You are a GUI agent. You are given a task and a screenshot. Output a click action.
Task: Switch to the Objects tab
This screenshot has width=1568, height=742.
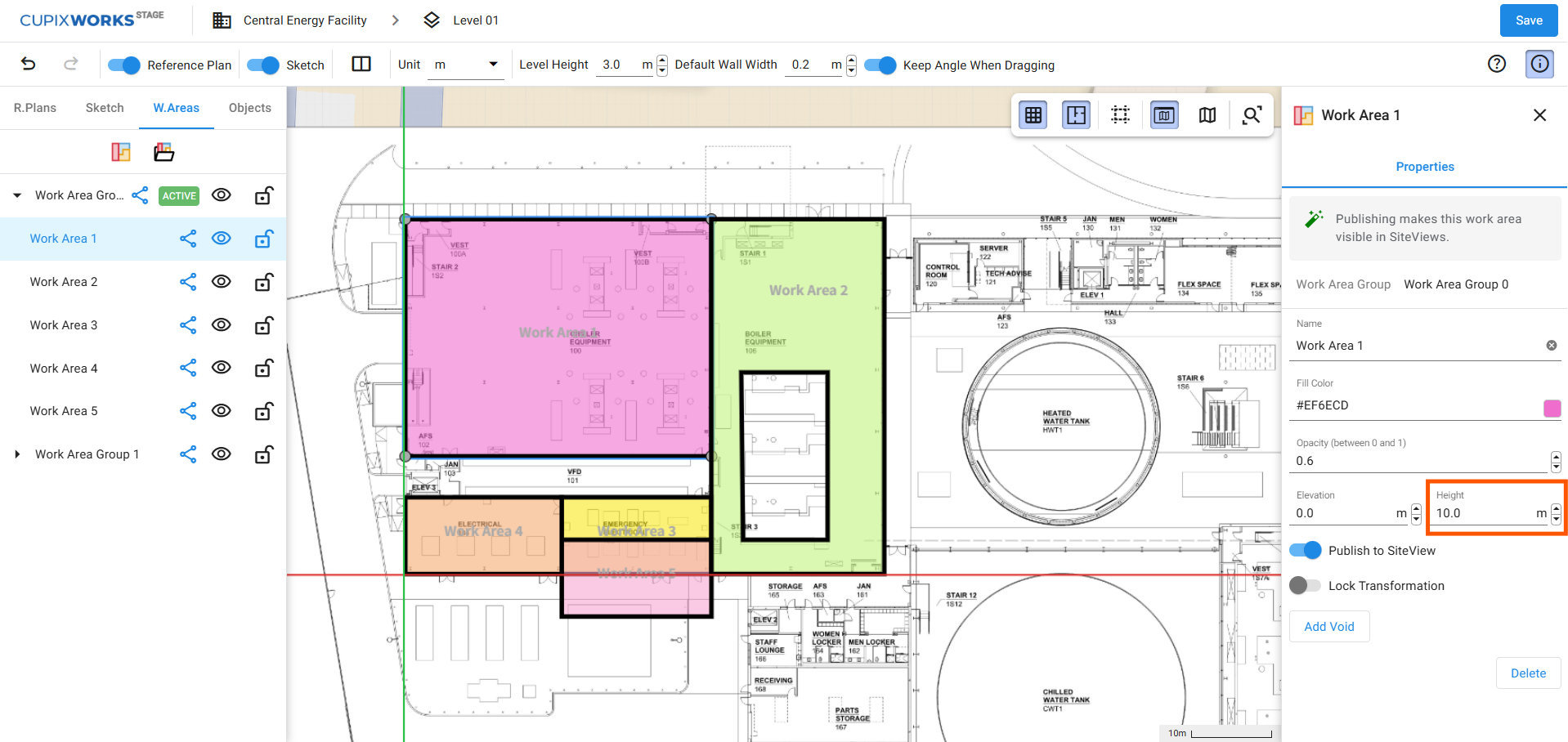pyautogui.click(x=250, y=108)
